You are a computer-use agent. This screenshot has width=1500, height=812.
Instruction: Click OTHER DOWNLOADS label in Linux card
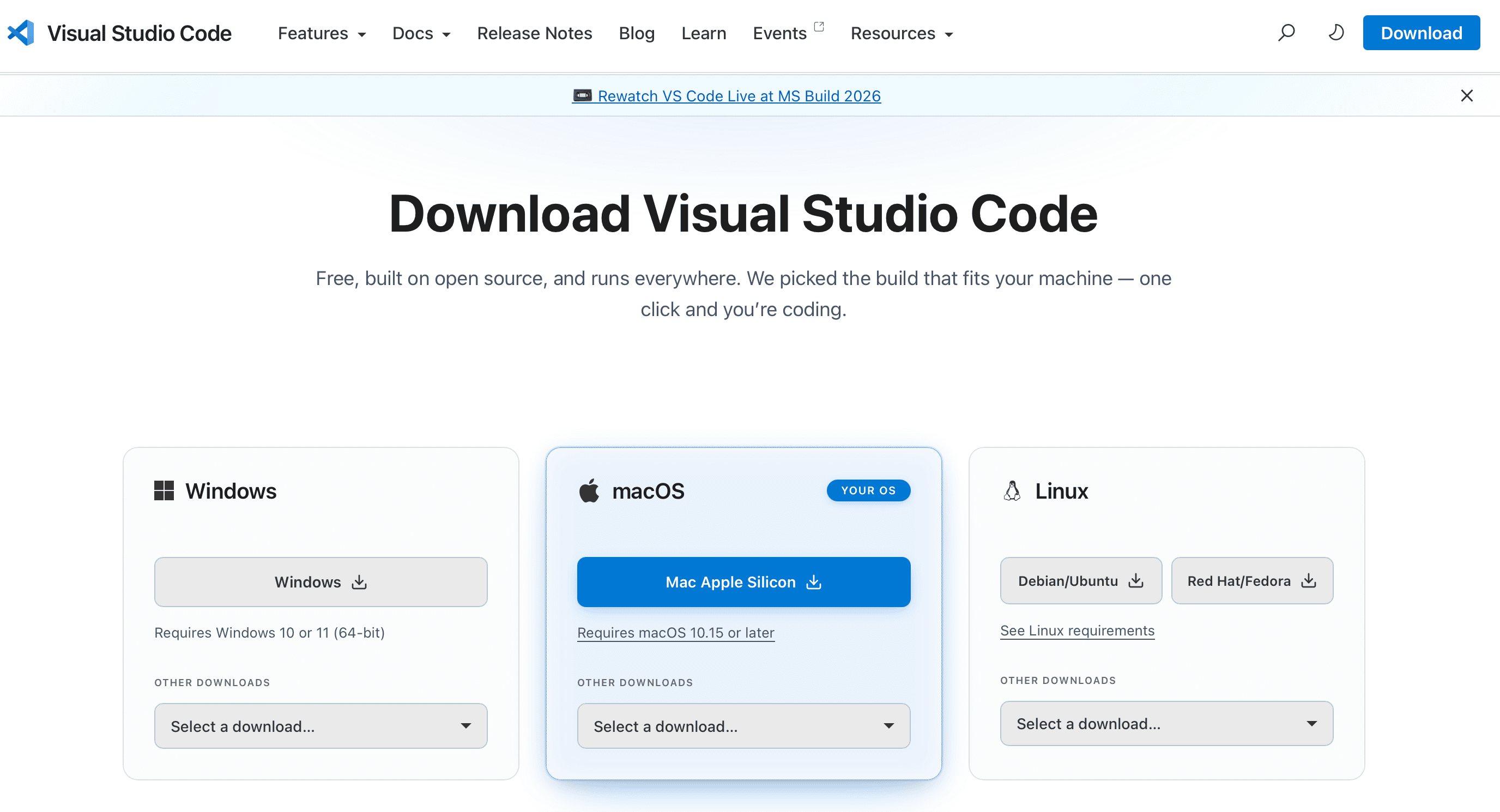tap(1058, 681)
